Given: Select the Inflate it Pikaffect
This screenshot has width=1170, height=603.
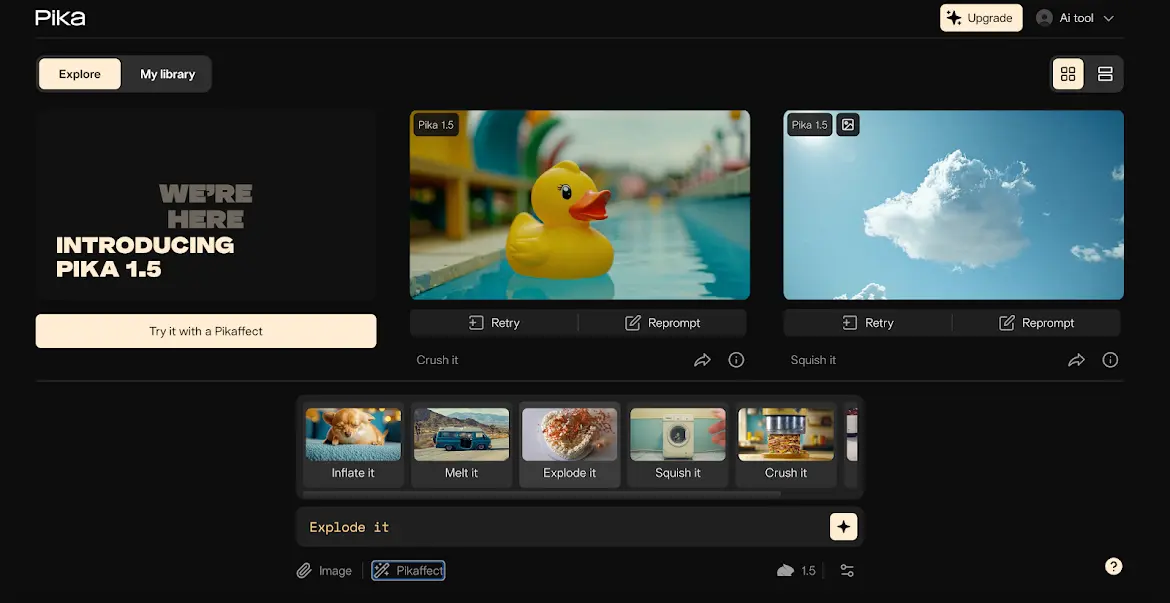Looking at the screenshot, I should coord(353,445).
